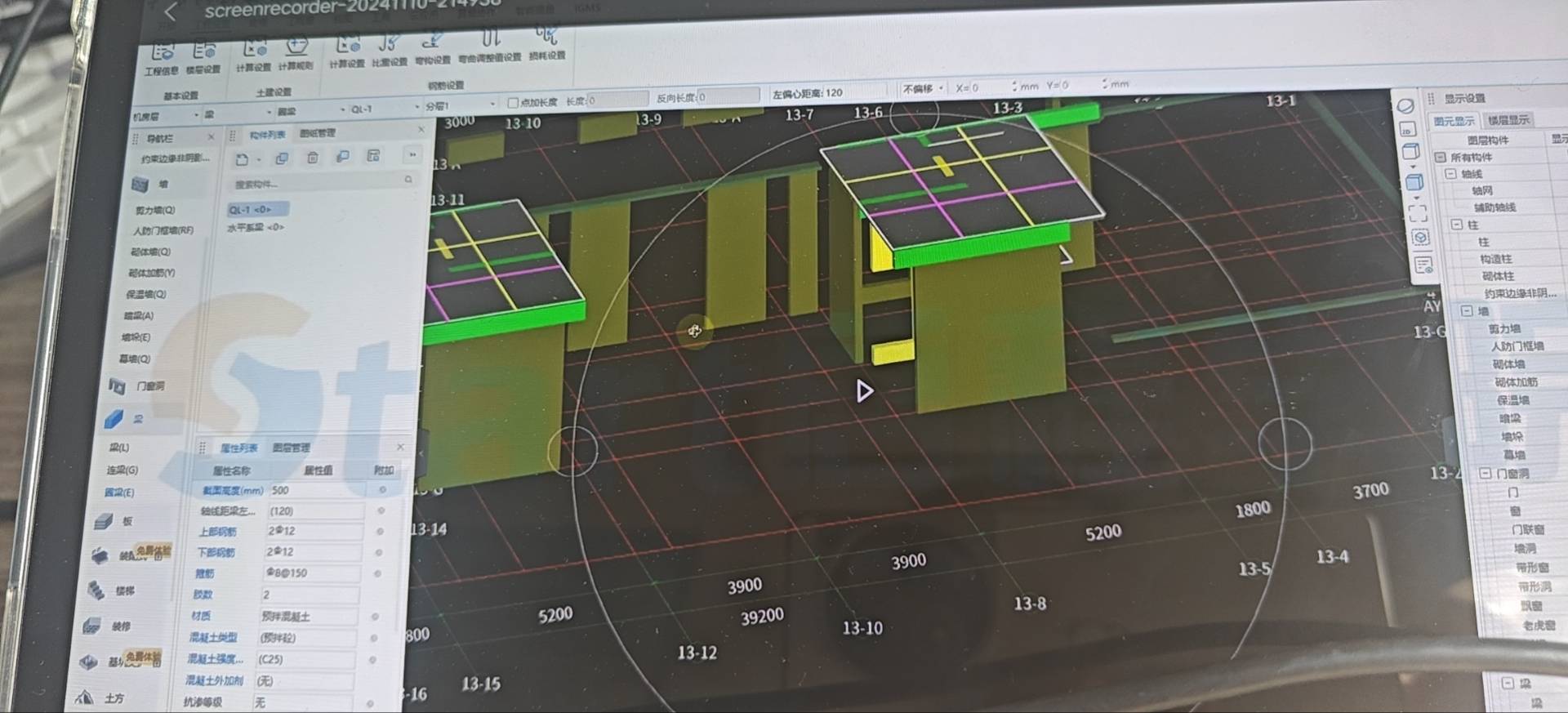Open 楼层设置 floor settings tool

click(203, 59)
